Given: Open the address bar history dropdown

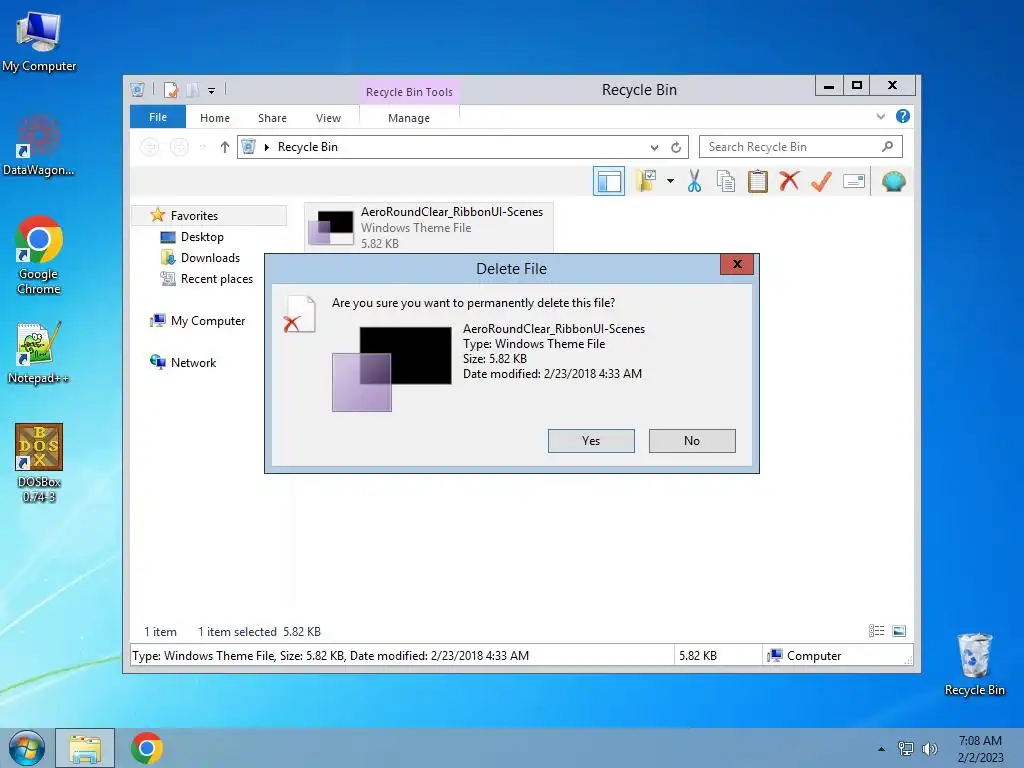Looking at the screenshot, I should point(654,148).
